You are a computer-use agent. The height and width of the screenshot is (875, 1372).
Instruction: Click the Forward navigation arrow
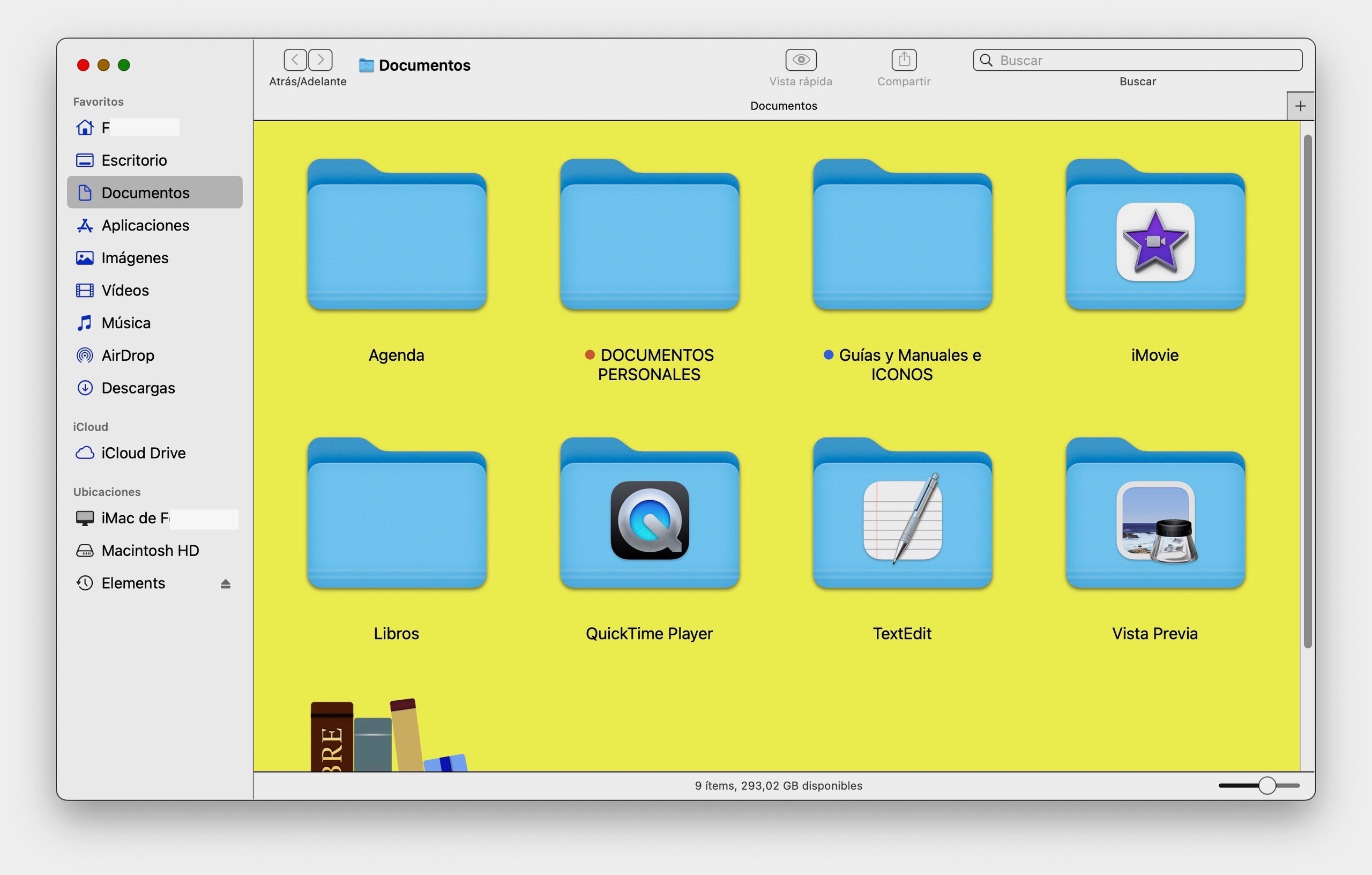(321, 60)
